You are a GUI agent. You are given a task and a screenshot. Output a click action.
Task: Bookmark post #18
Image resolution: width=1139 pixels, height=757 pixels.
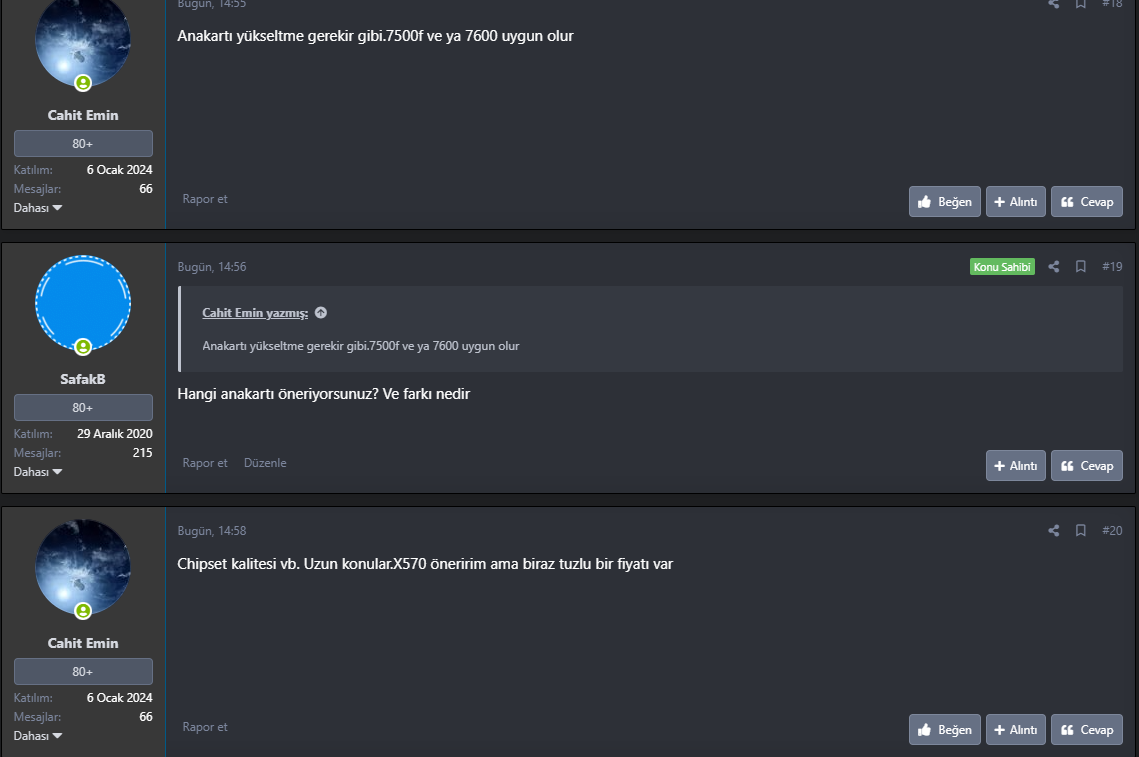1081,4
